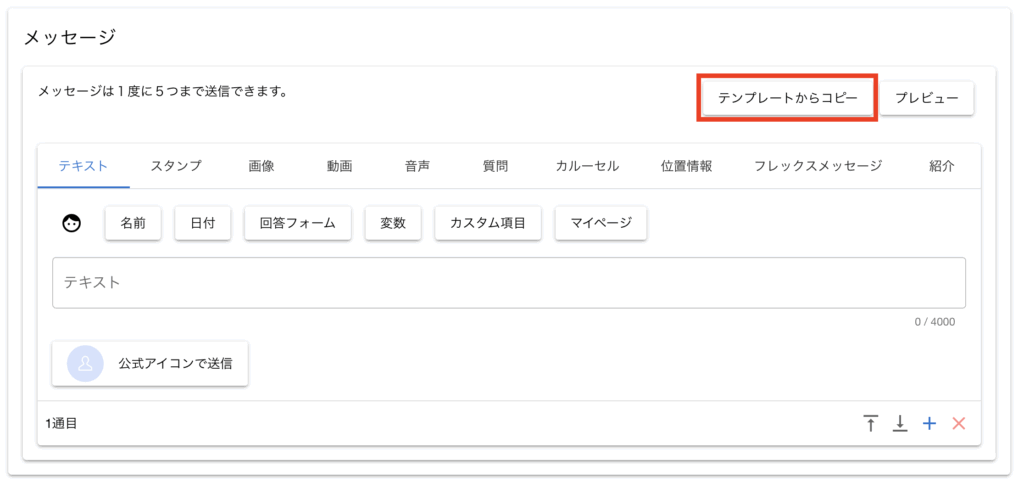
Task: Move the message to the top
Action: [x=871, y=424]
